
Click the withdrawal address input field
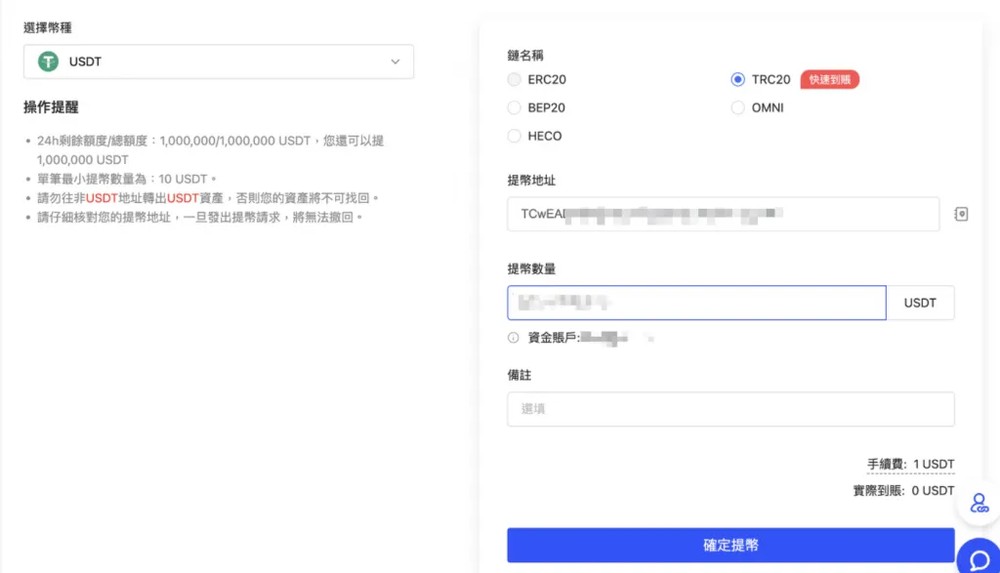(x=723, y=214)
